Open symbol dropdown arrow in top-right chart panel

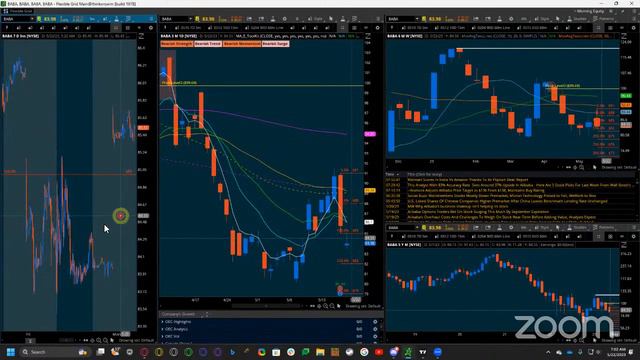coord(417,19)
